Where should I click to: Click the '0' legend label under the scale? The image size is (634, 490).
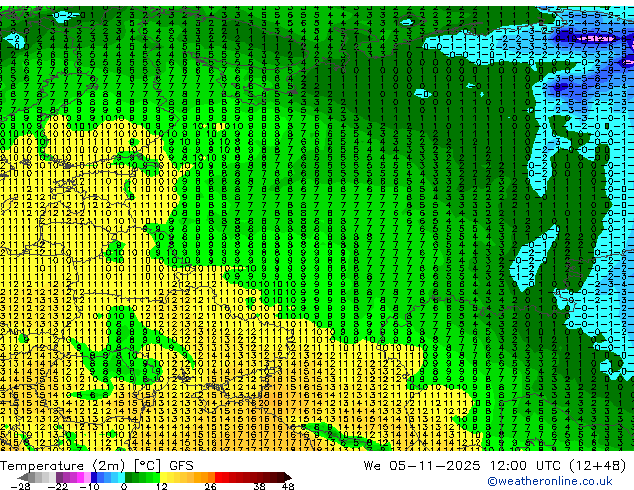124,486
